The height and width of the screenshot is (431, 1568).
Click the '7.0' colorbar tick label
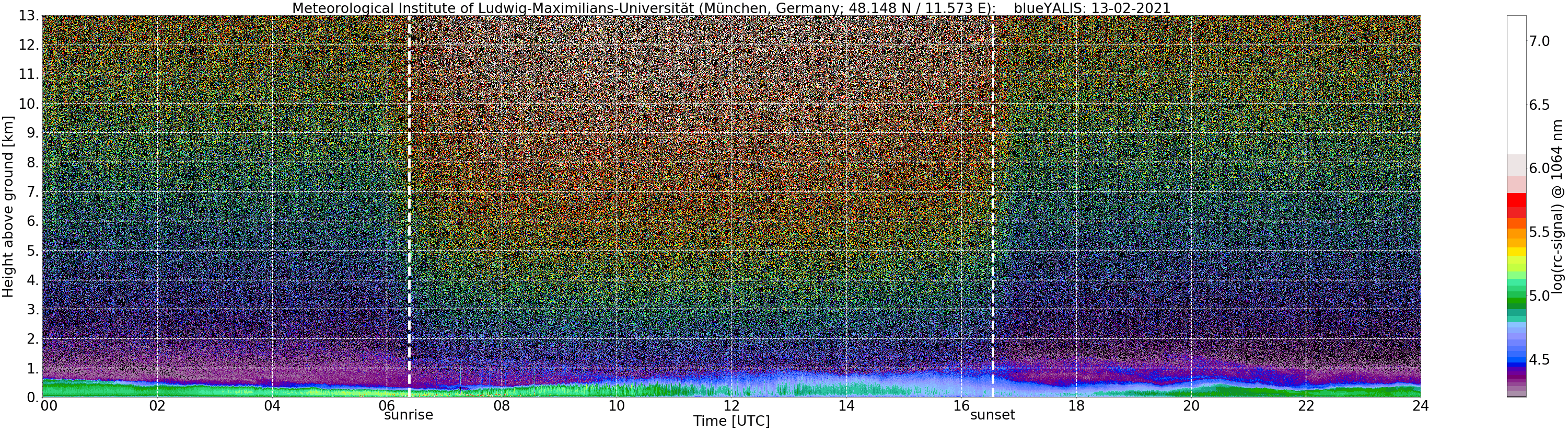1539,41
